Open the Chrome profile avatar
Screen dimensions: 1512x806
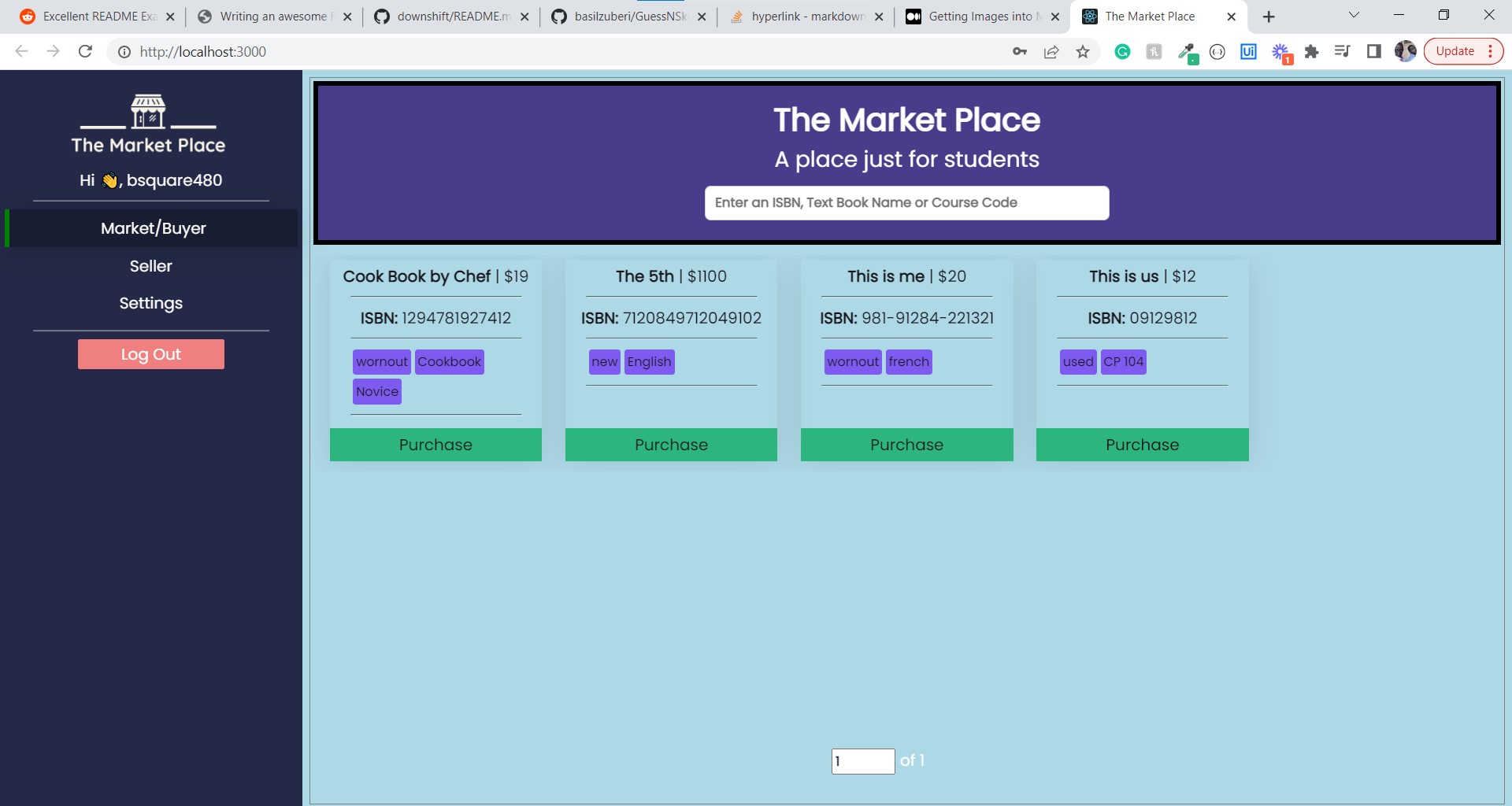click(x=1406, y=51)
